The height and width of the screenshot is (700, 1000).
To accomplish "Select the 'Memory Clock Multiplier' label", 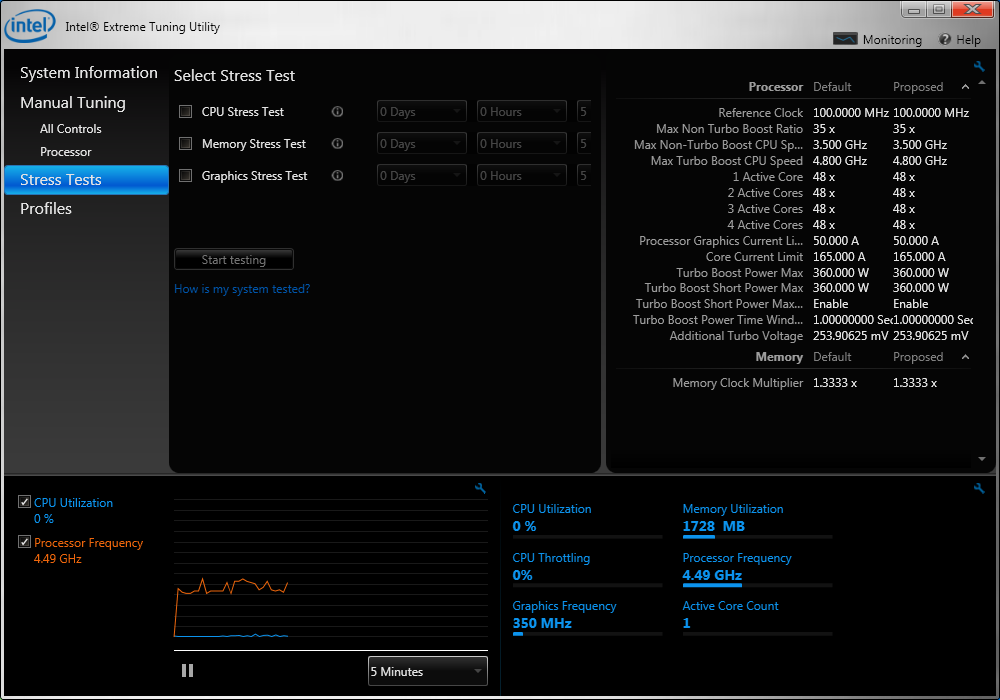I will [x=738, y=383].
